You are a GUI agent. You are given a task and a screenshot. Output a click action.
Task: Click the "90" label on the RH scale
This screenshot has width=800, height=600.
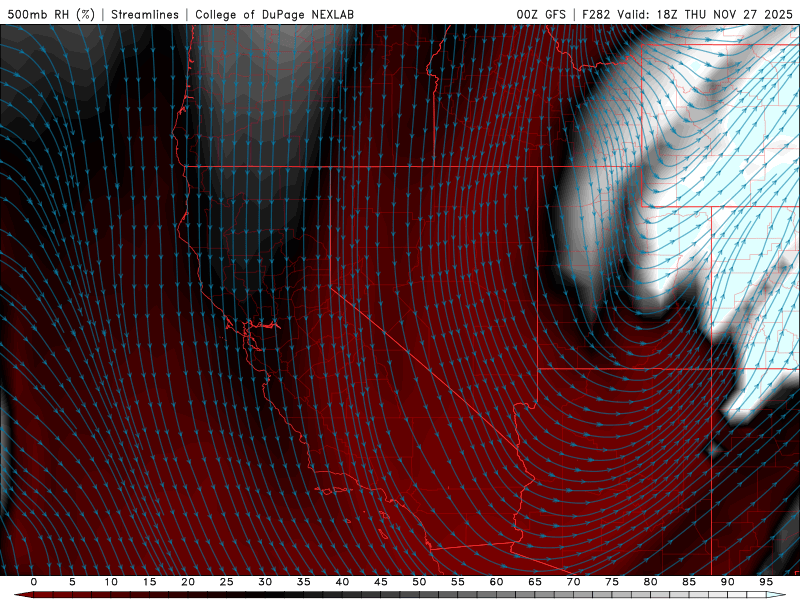(728, 582)
